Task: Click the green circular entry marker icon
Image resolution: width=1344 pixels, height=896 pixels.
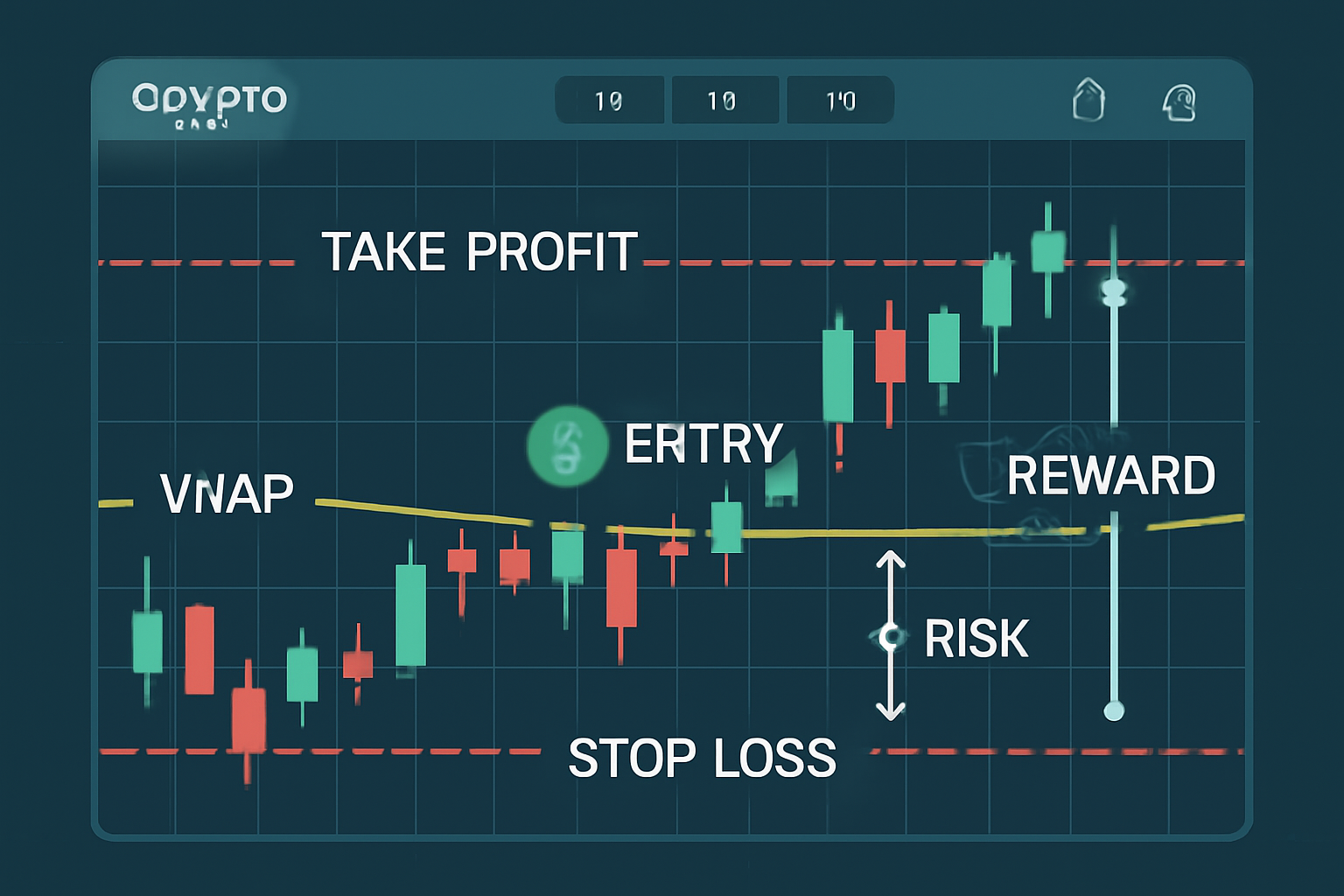Action: (x=567, y=445)
